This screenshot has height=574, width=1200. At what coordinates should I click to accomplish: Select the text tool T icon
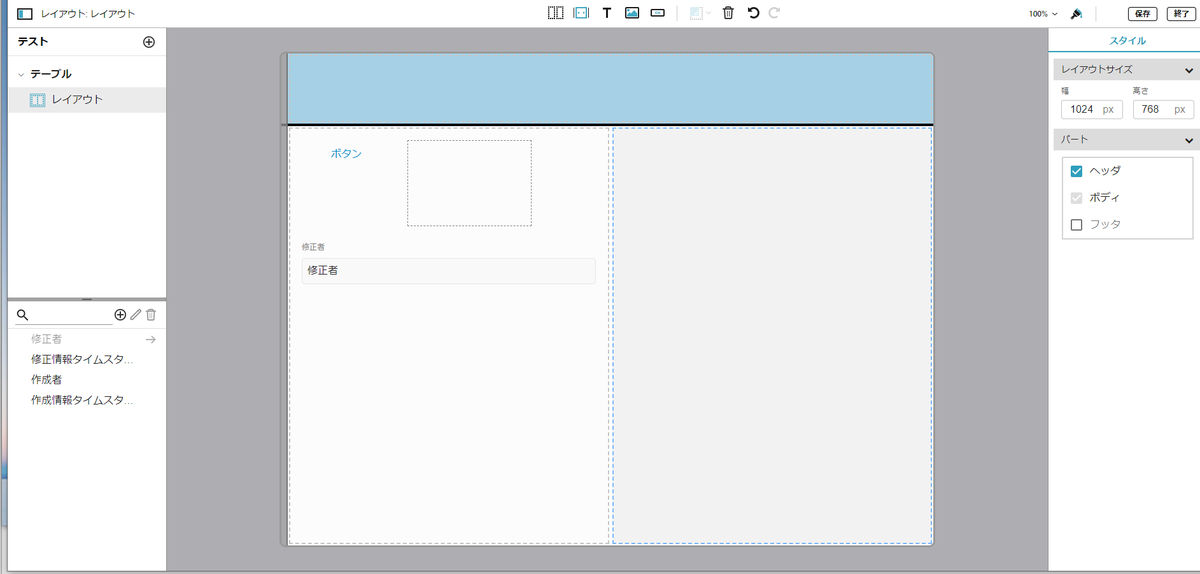(x=606, y=14)
